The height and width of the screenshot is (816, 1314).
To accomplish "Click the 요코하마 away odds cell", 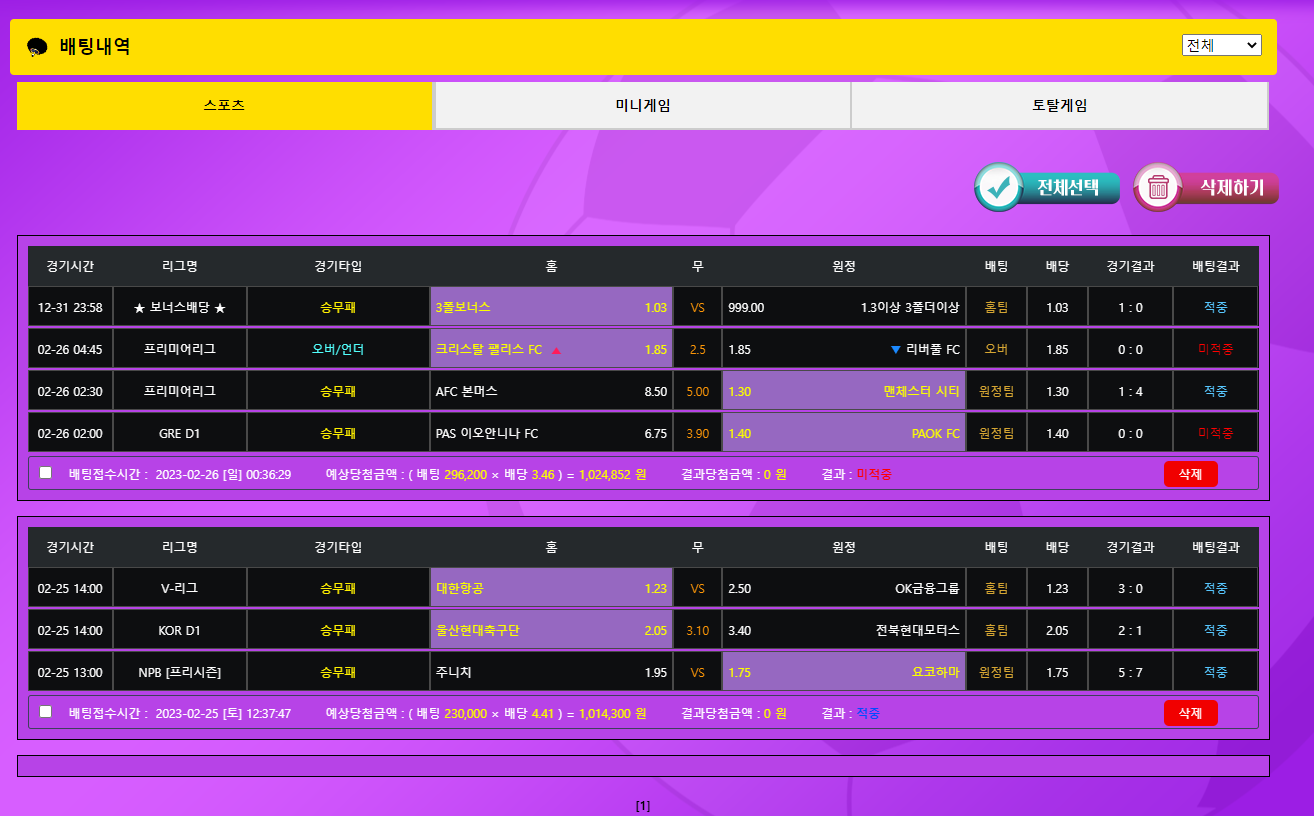I will click(x=844, y=672).
